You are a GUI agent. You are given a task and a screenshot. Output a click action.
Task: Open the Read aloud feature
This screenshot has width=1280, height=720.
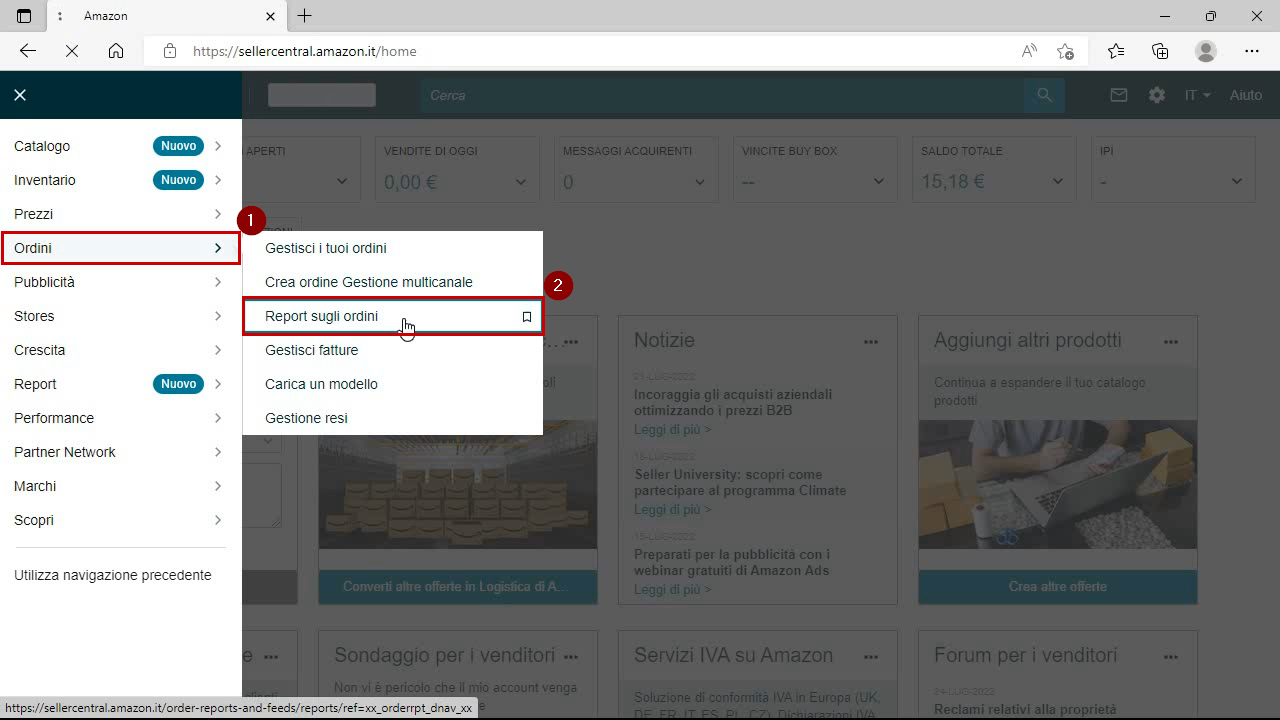pyautogui.click(x=1029, y=51)
